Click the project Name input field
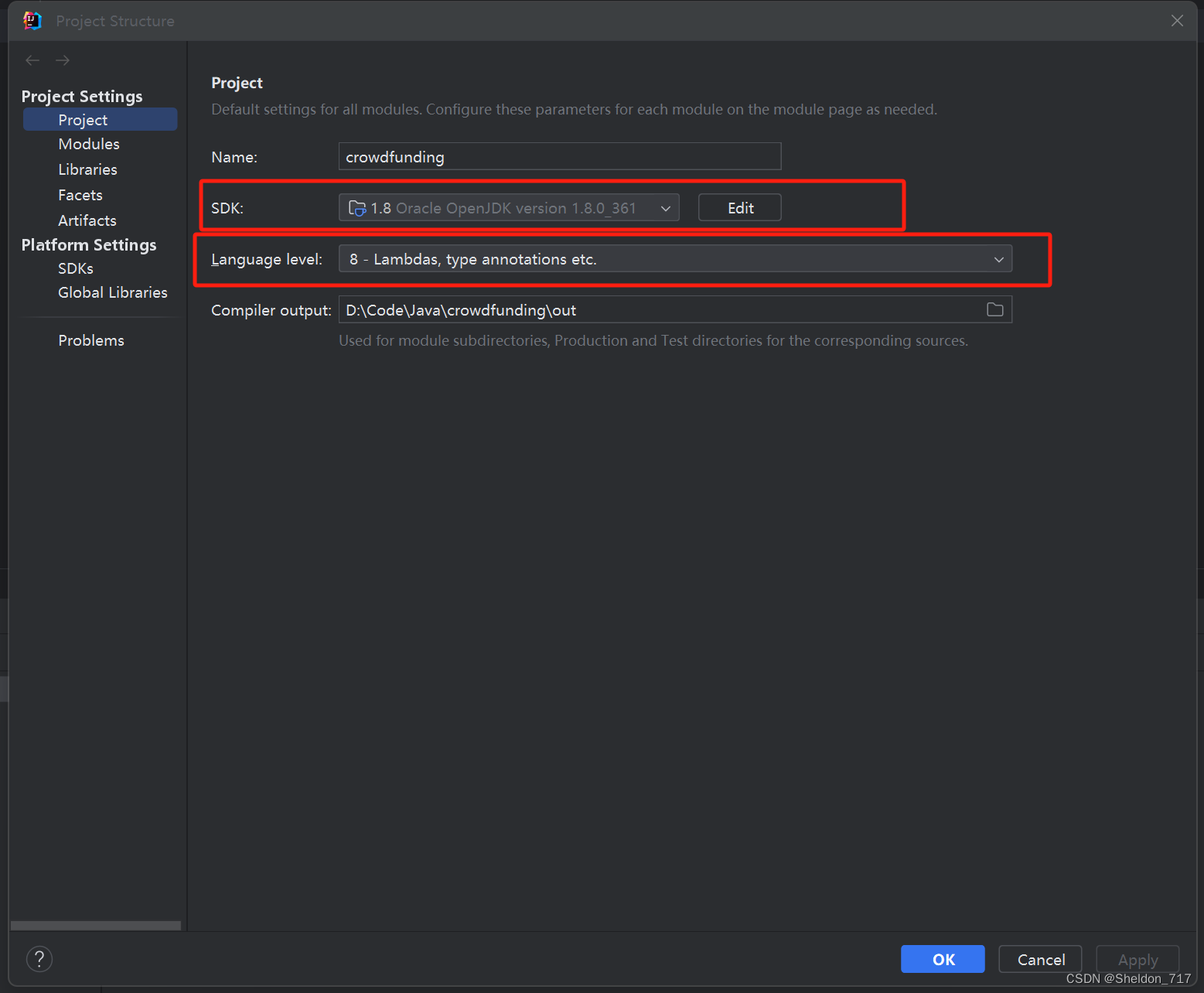 click(x=559, y=156)
